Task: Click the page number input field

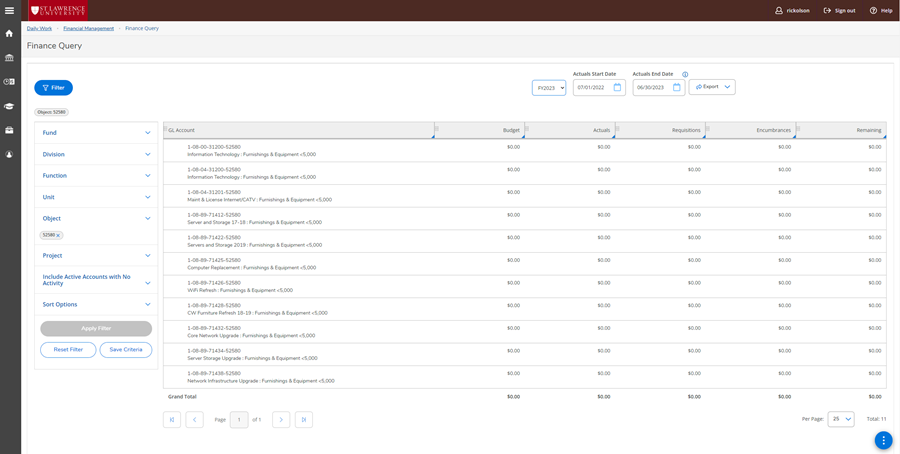Action: [239, 420]
